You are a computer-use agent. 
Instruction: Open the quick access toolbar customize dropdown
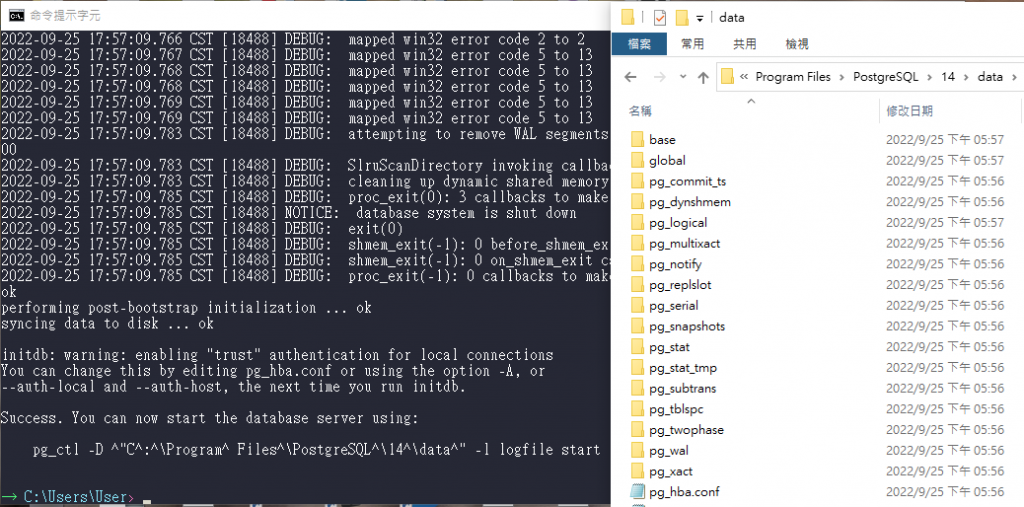(700, 18)
